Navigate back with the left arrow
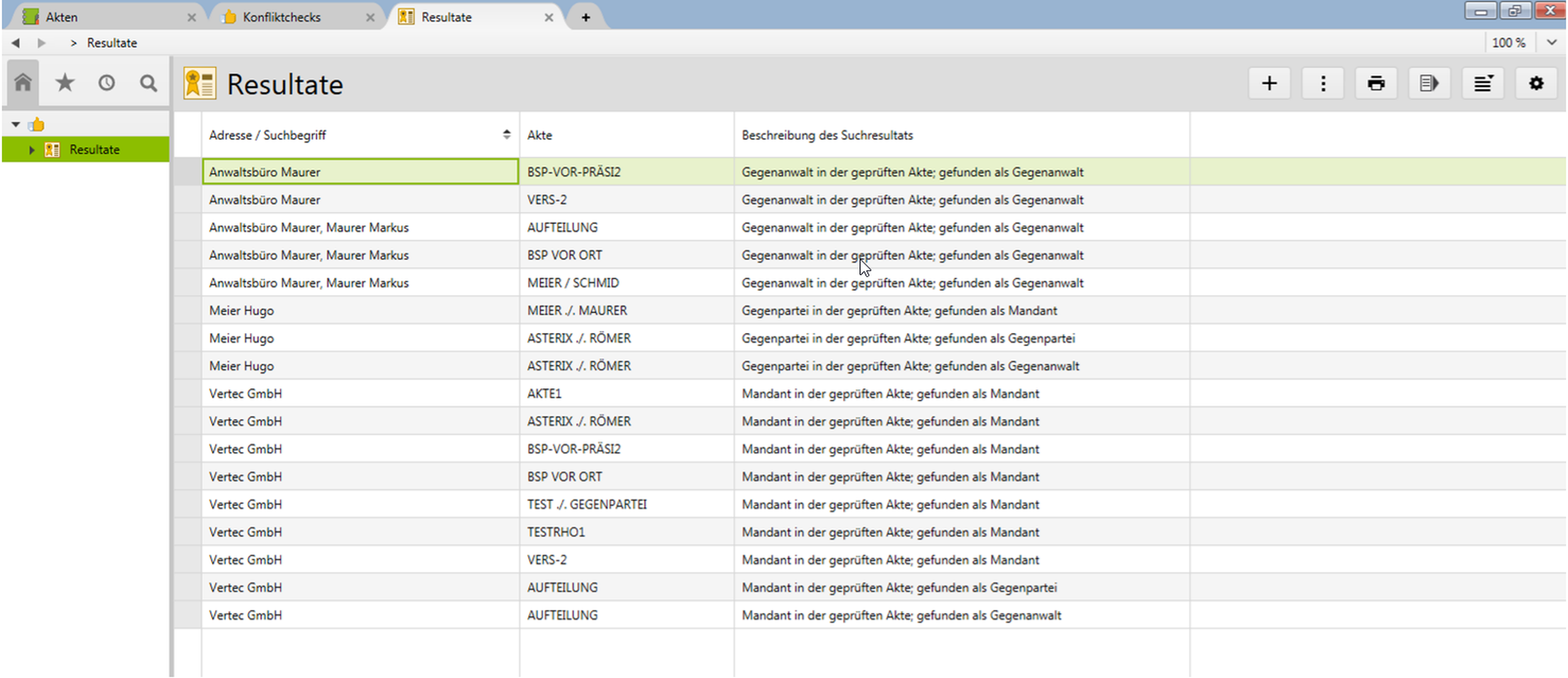Screen dimensions: 1568x678 click(x=16, y=43)
